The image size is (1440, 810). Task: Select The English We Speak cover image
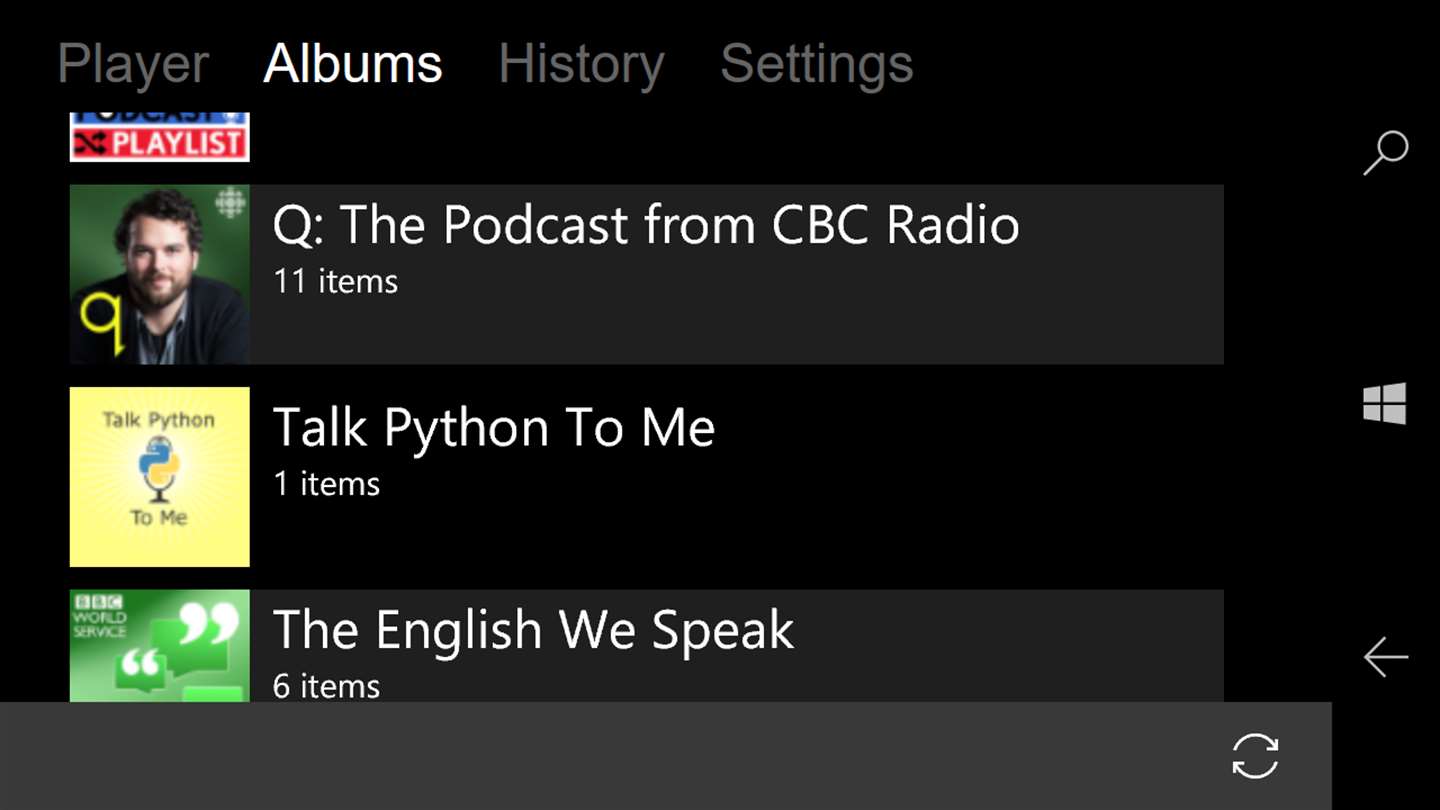[160, 646]
